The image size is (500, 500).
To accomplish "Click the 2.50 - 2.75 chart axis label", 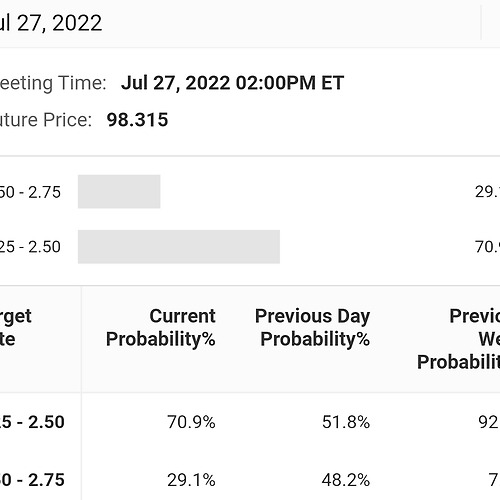I will pyautogui.click(x=30, y=192).
